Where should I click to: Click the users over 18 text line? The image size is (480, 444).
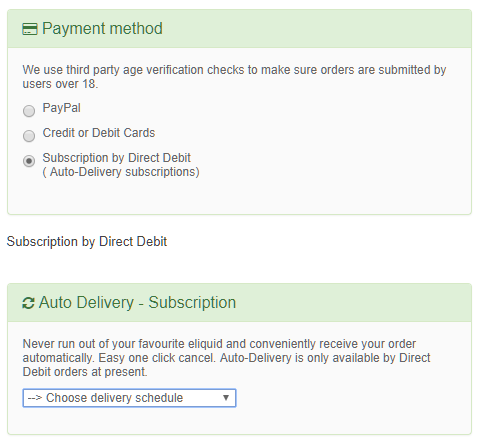pos(60,84)
